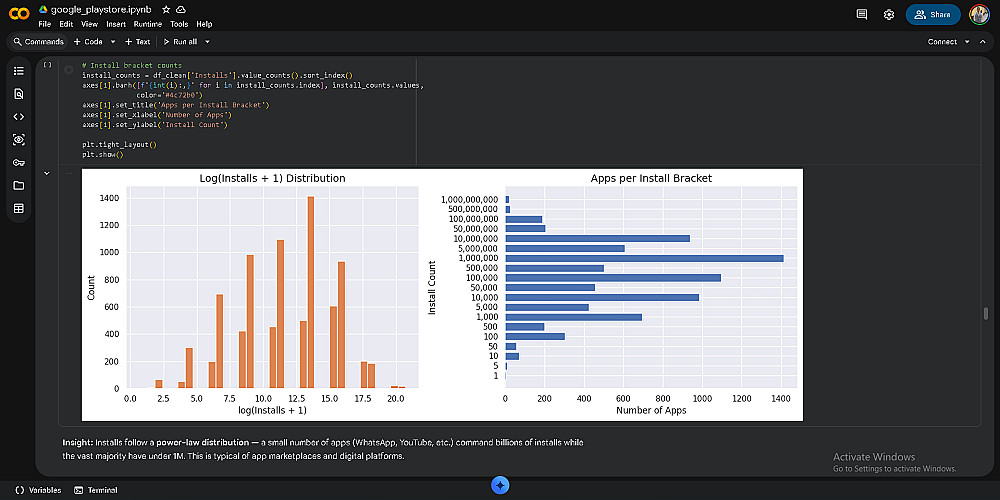1000x500 pixels.
Task: Open the Files folder icon
Action: pos(18,186)
